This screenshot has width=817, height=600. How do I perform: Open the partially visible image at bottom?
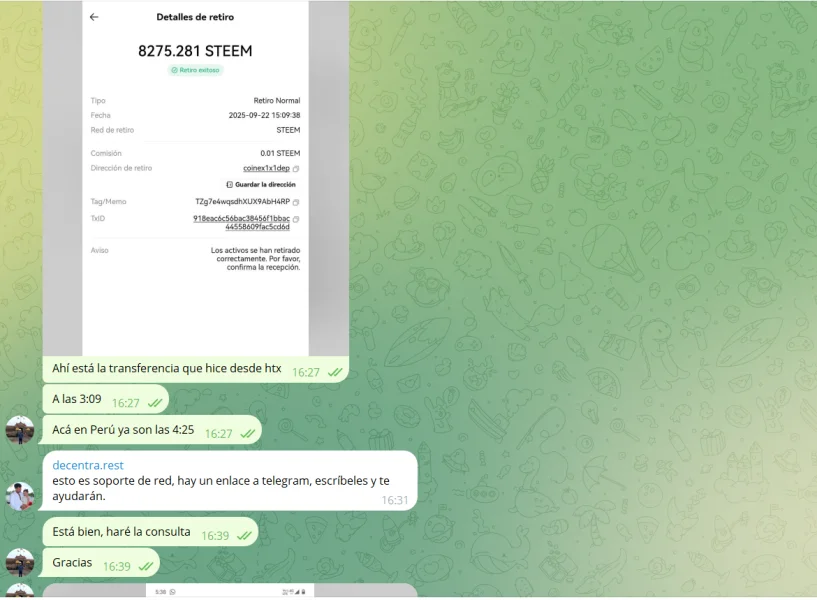230,591
